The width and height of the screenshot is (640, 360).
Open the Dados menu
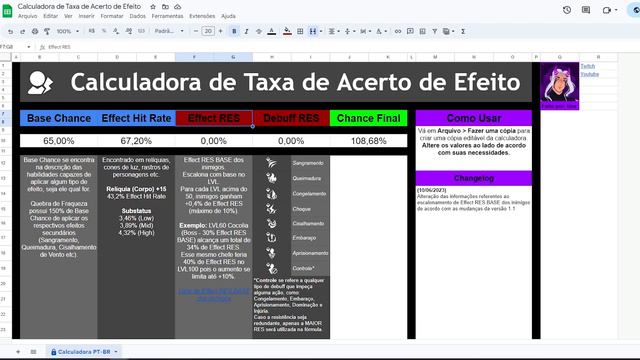pos(138,16)
